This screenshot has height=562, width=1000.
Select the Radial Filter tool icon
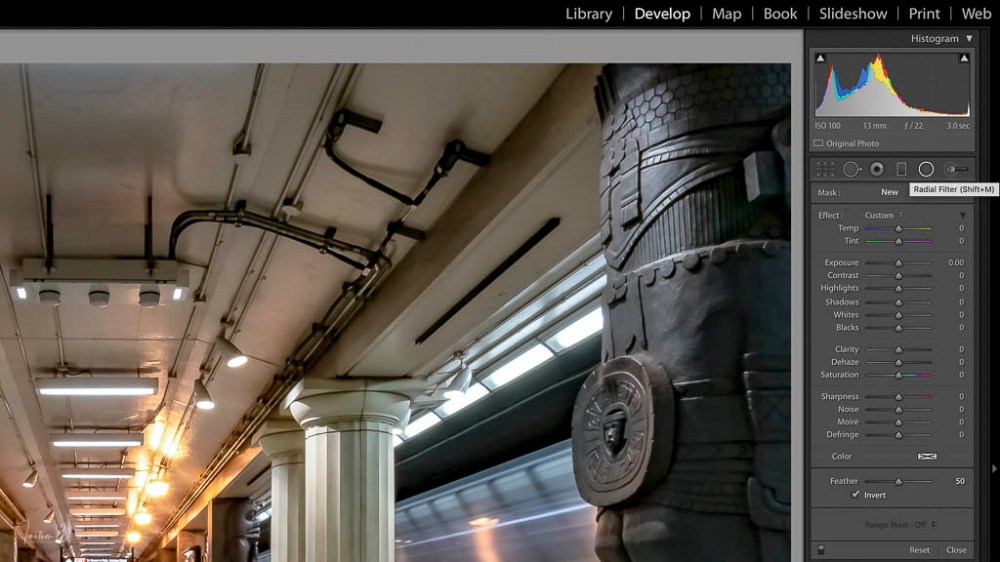[926, 169]
